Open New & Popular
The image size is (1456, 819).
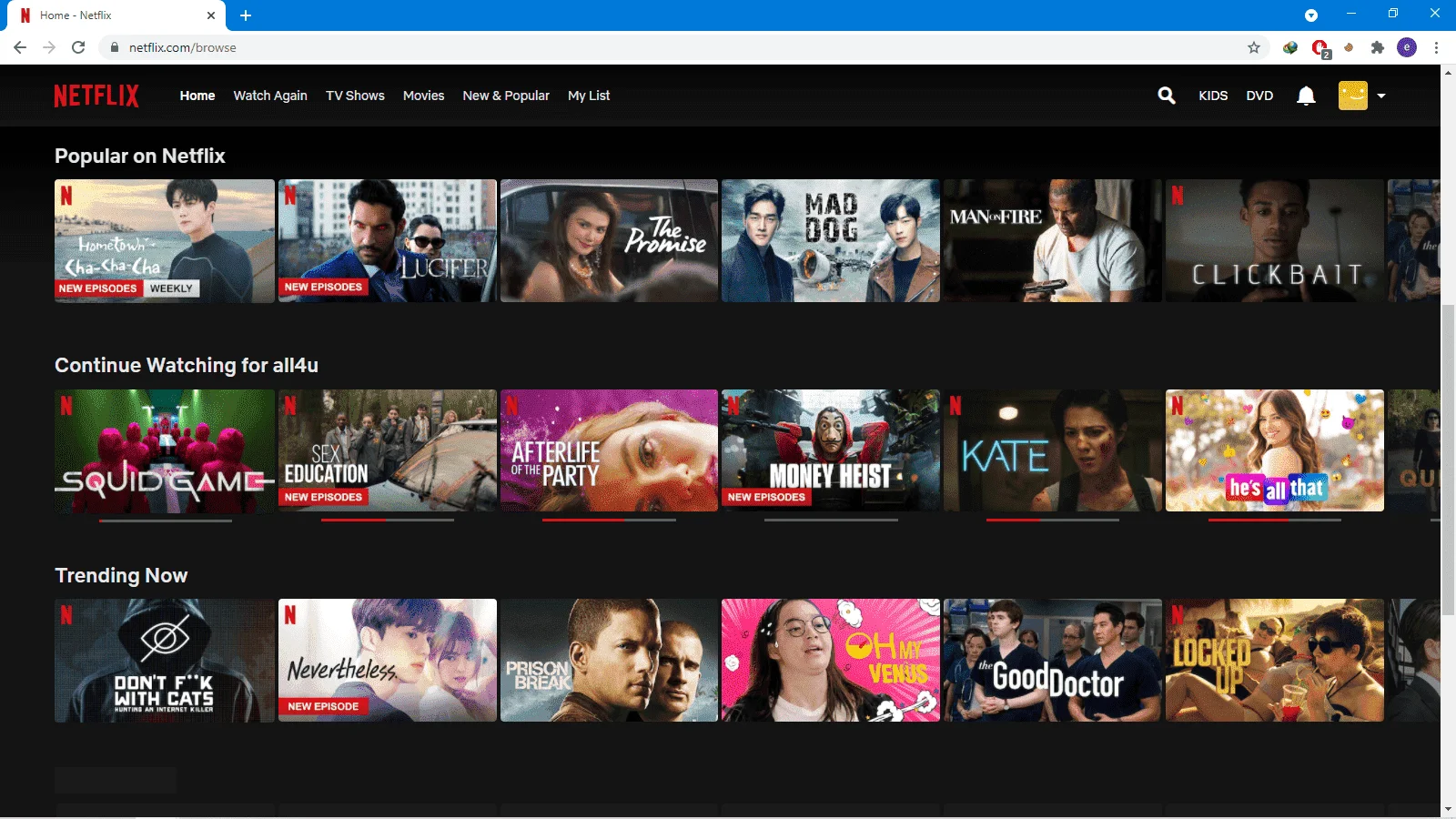506,96
